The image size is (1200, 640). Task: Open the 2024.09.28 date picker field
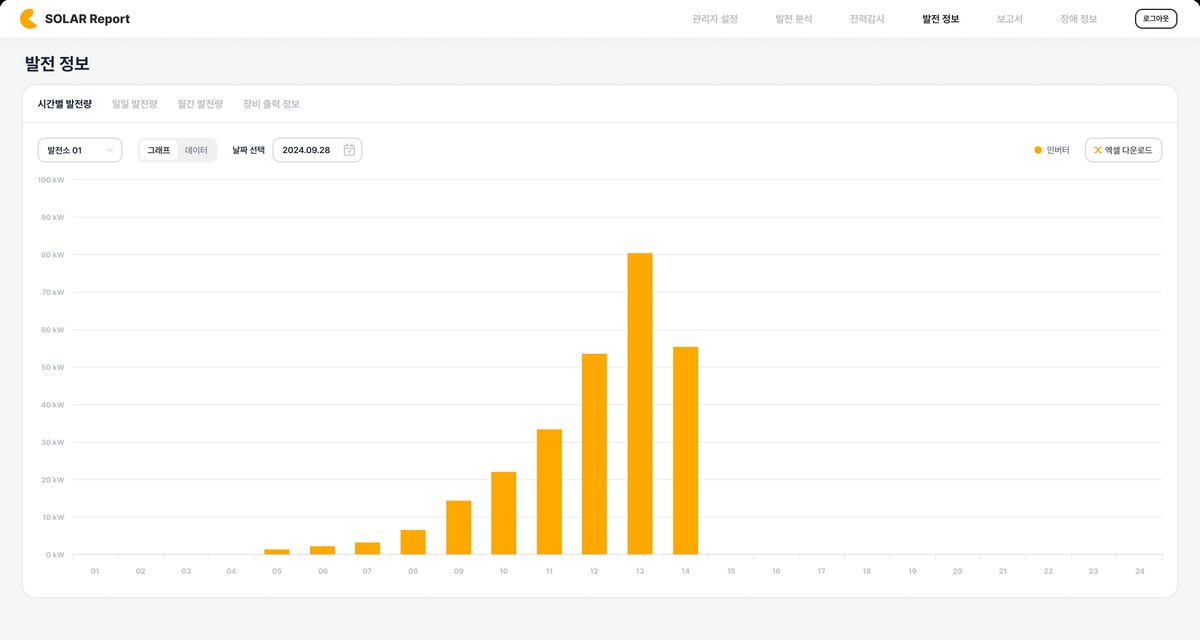(317, 150)
